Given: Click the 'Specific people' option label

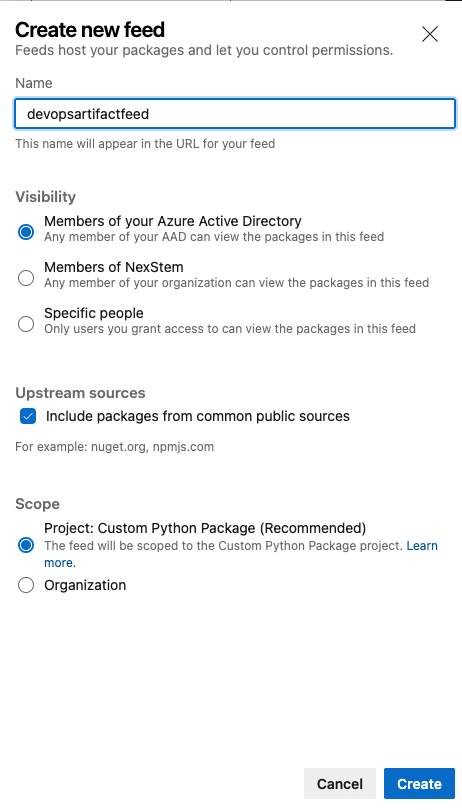Looking at the screenshot, I should 94,313.
